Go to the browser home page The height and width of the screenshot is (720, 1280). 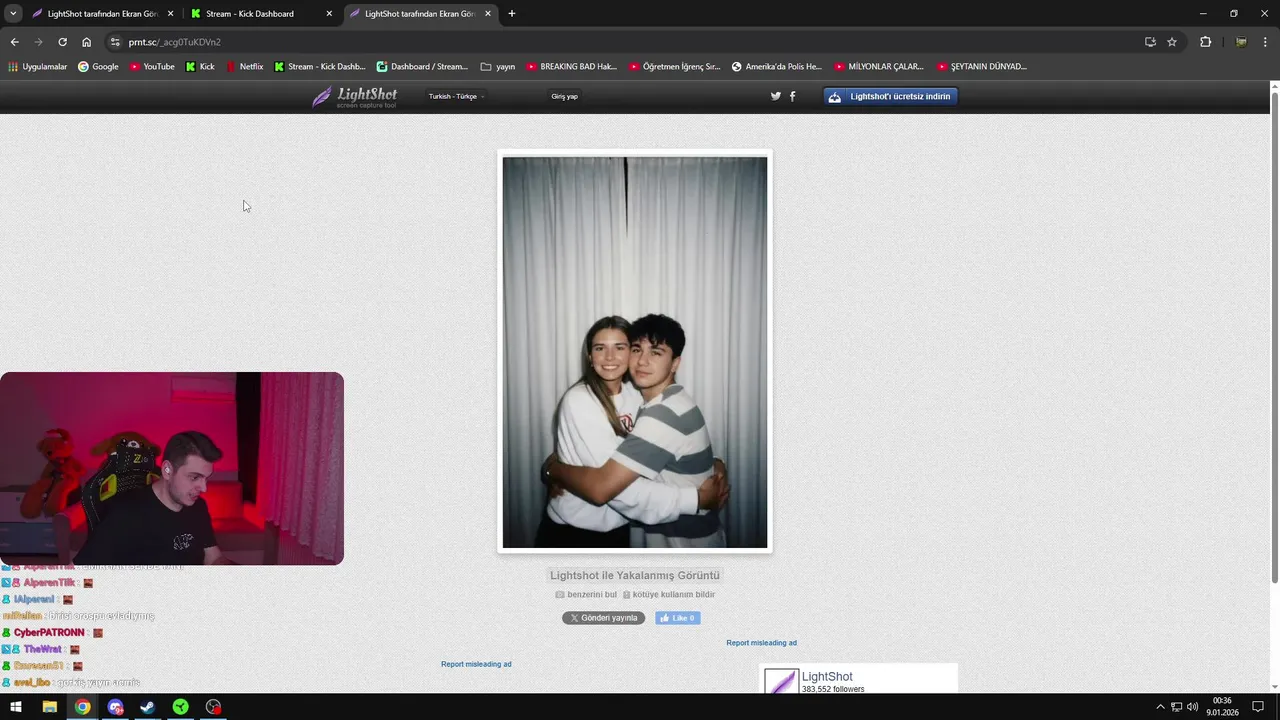(x=86, y=42)
